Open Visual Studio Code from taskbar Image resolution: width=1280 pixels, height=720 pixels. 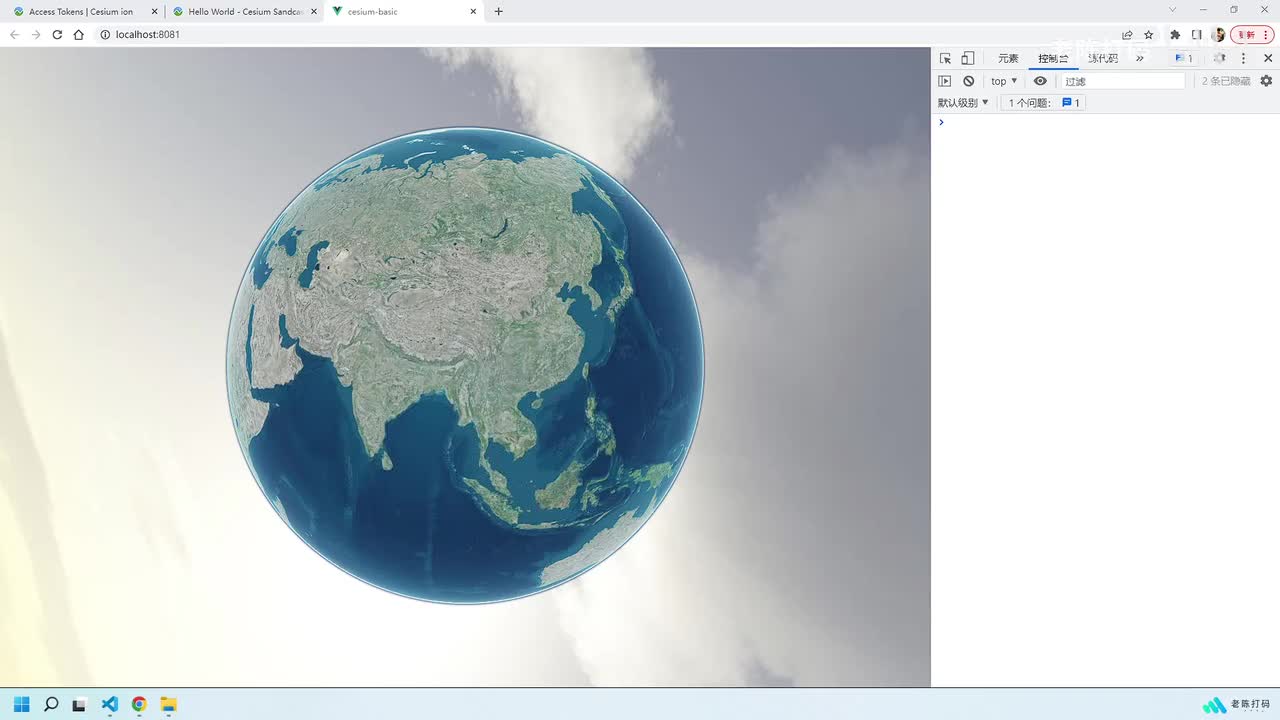point(109,704)
